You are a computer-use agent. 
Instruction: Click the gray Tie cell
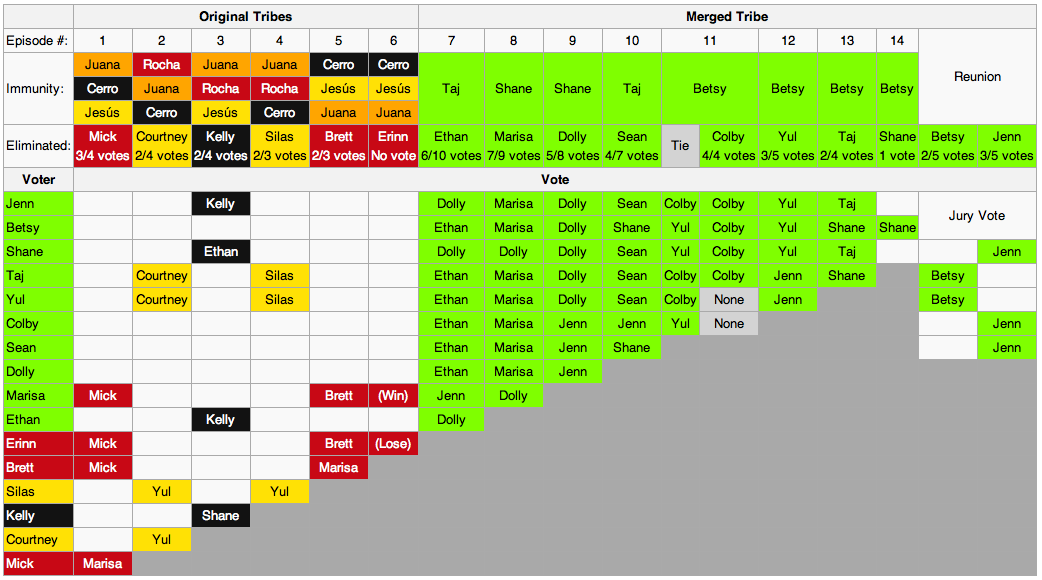click(x=680, y=145)
